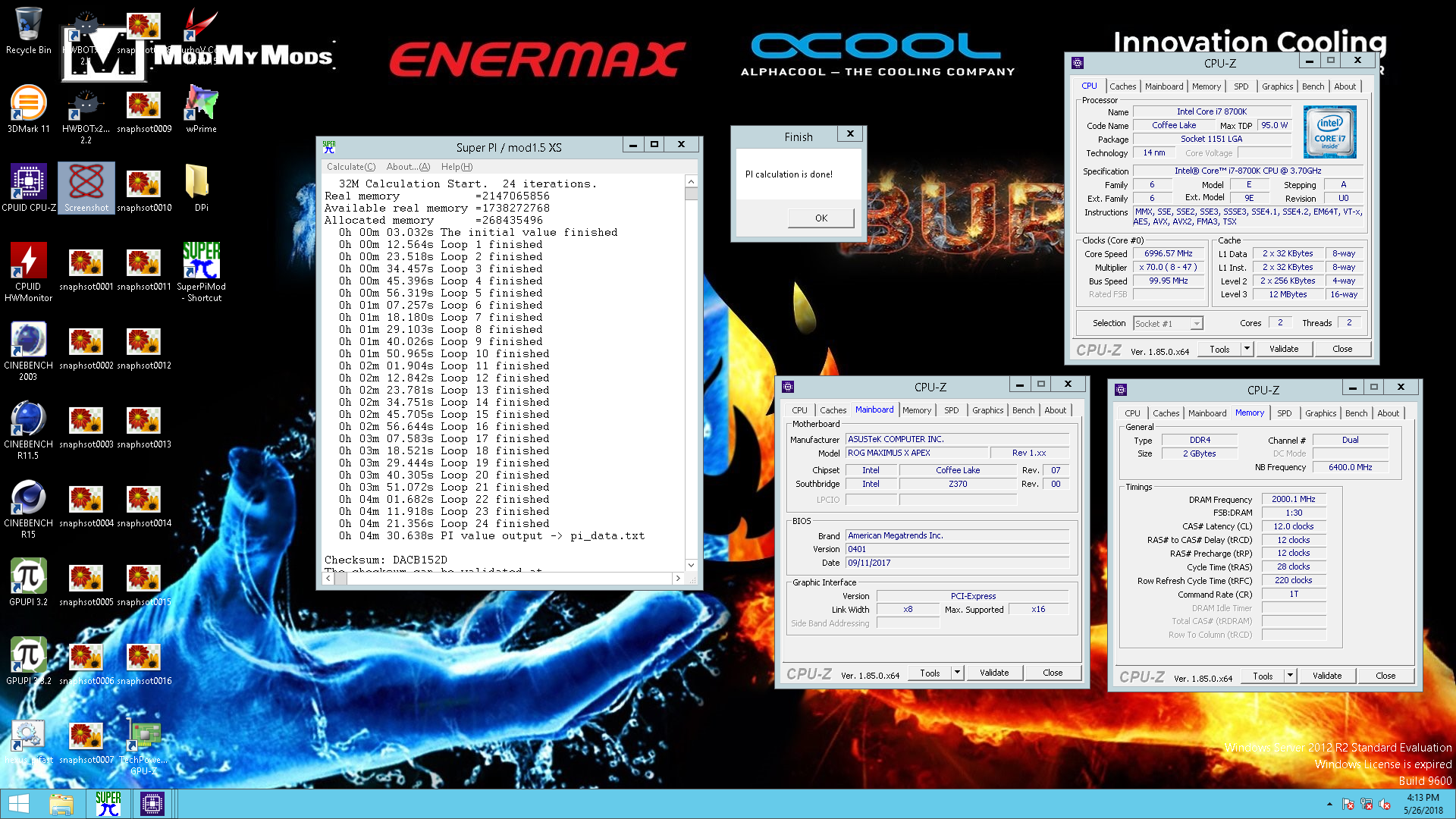Expand Tools dropdown arrow in Memory CPU-Z window
Image resolution: width=1456 pixels, height=819 pixels.
(1290, 676)
